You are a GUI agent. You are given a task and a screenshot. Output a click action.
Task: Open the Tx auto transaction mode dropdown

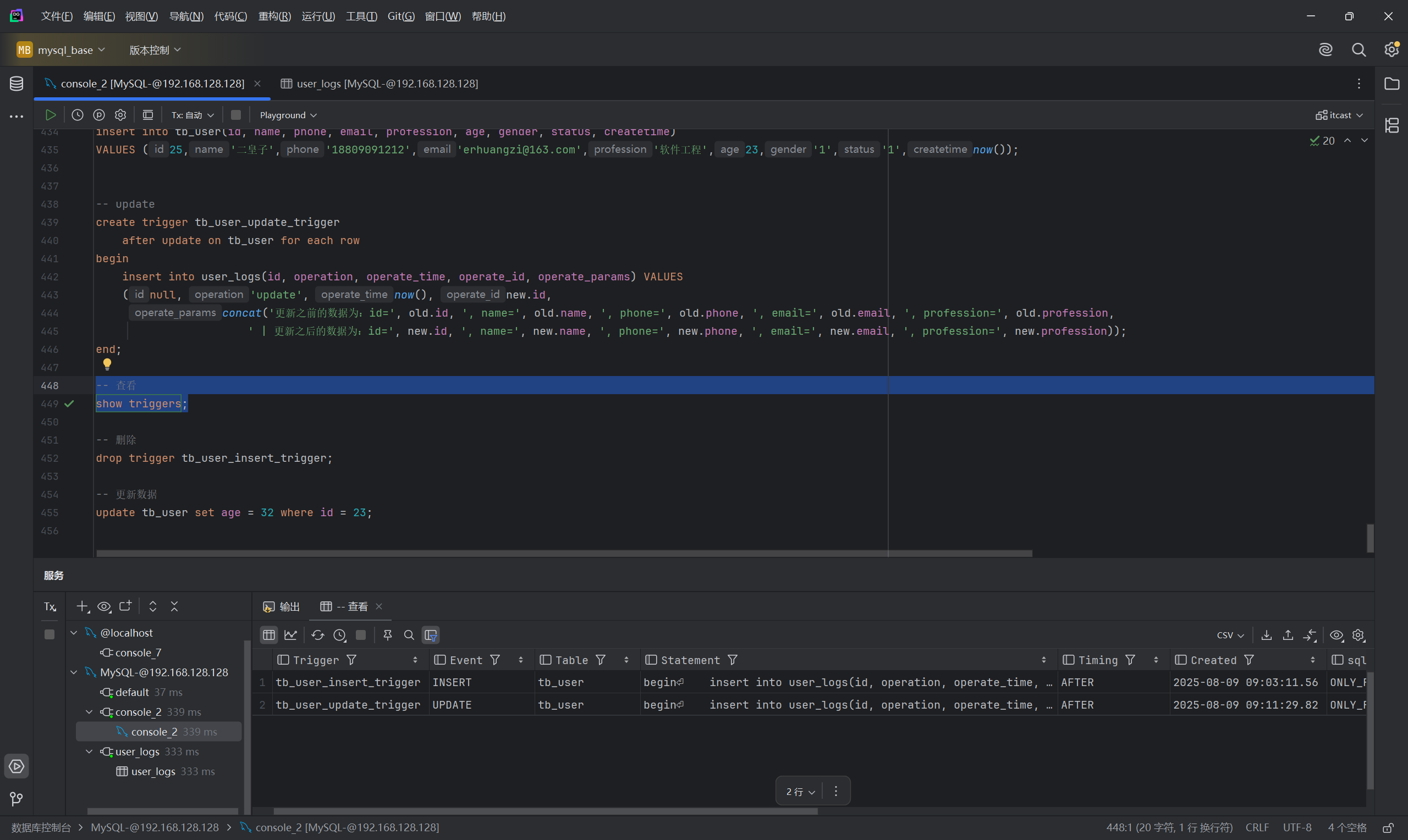pyautogui.click(x=193, y=115)
